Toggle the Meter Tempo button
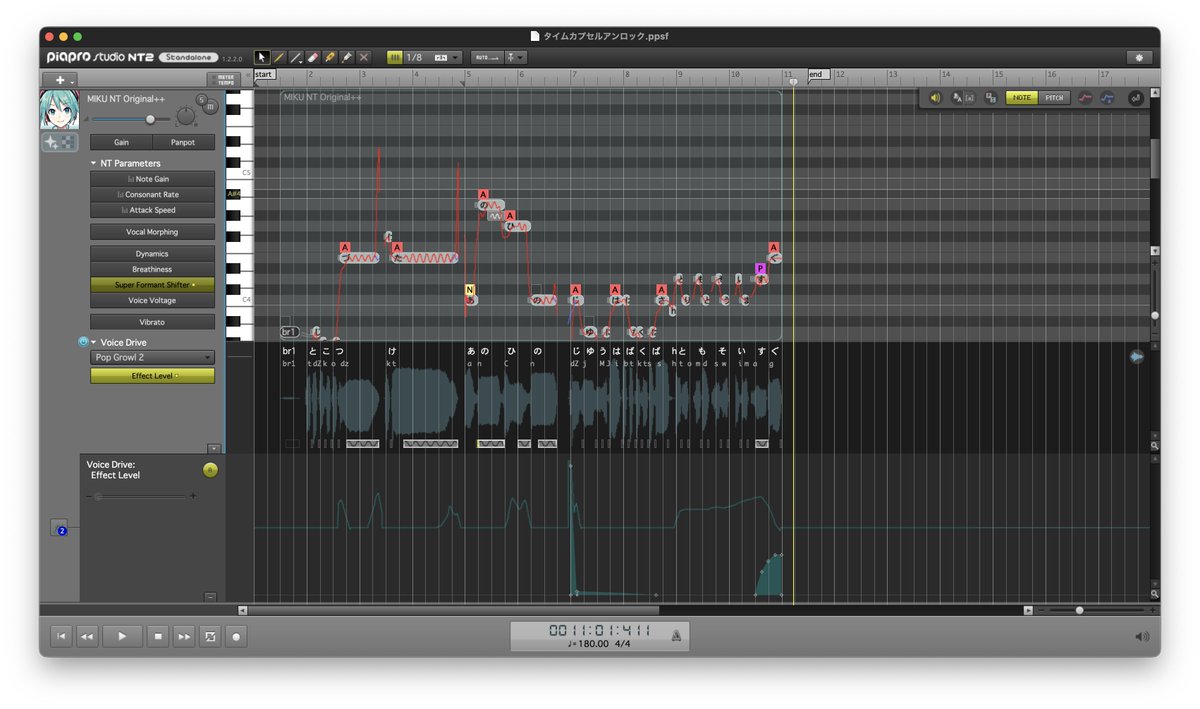 coord(226,80)
